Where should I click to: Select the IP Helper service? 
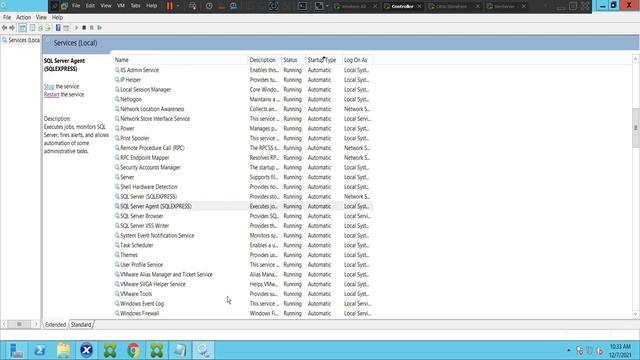tap(243, 80)
